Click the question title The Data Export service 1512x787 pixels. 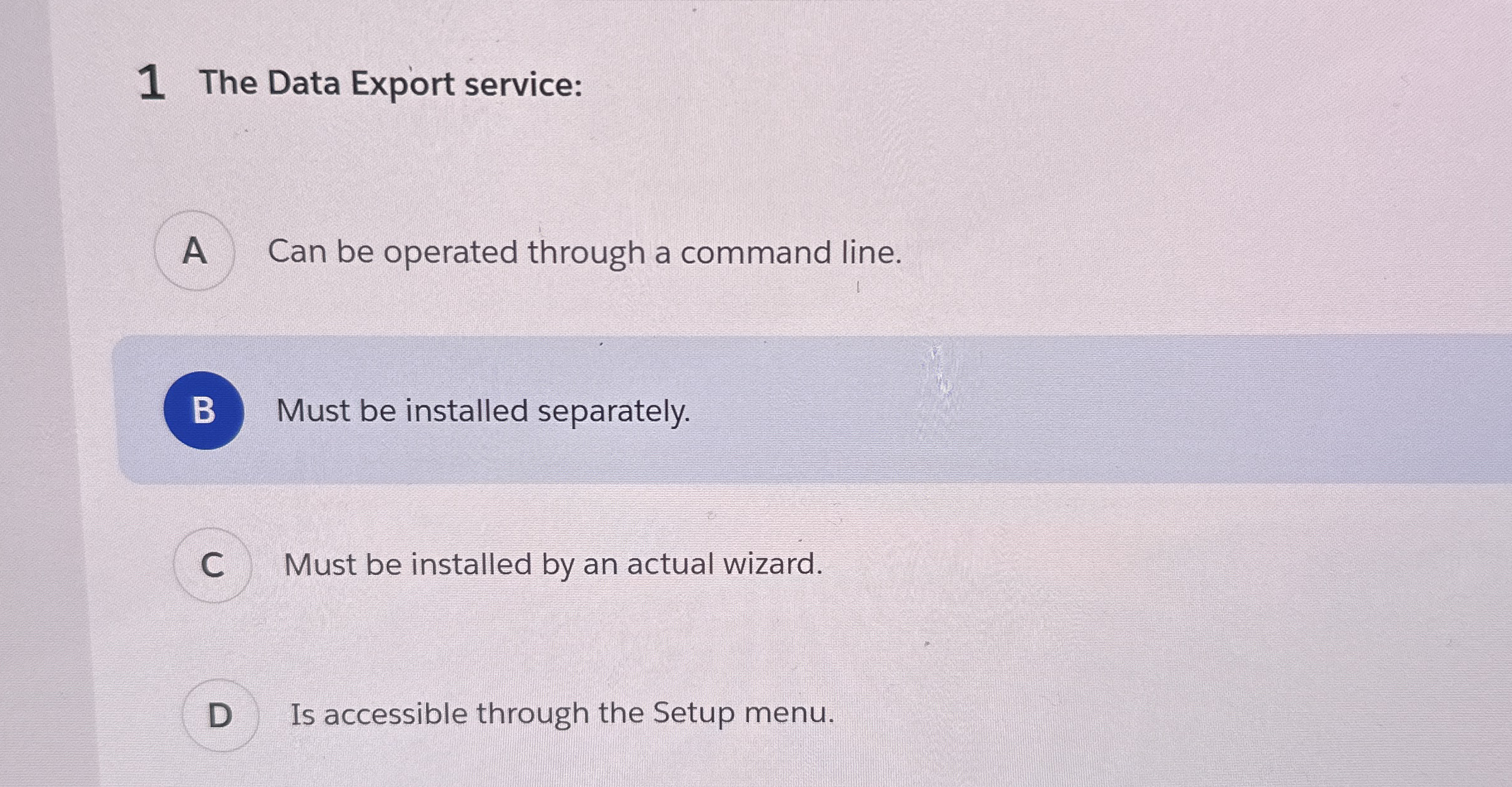click(x=393, y=83)
